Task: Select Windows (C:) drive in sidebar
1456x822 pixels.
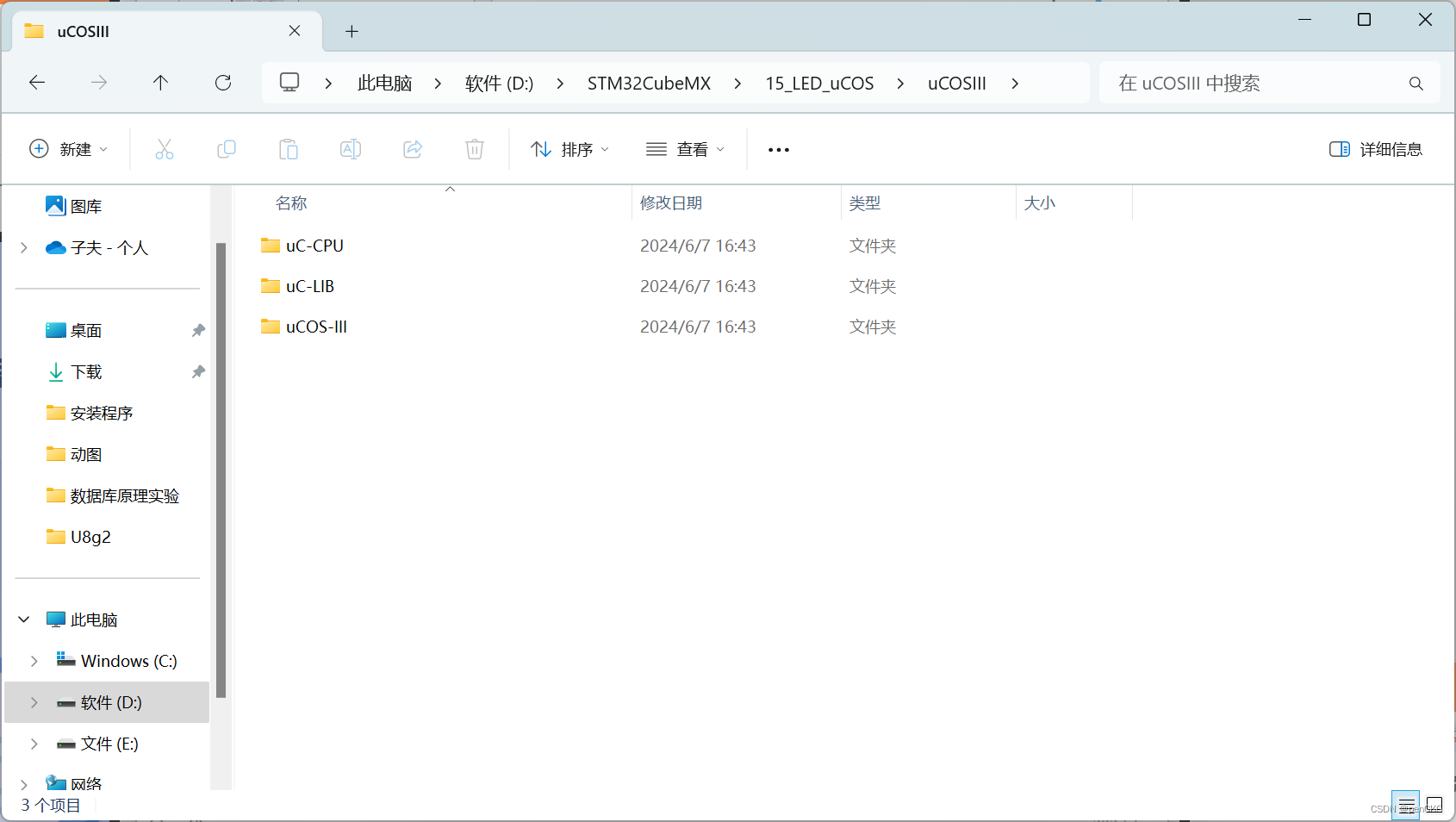Action: 128,661
